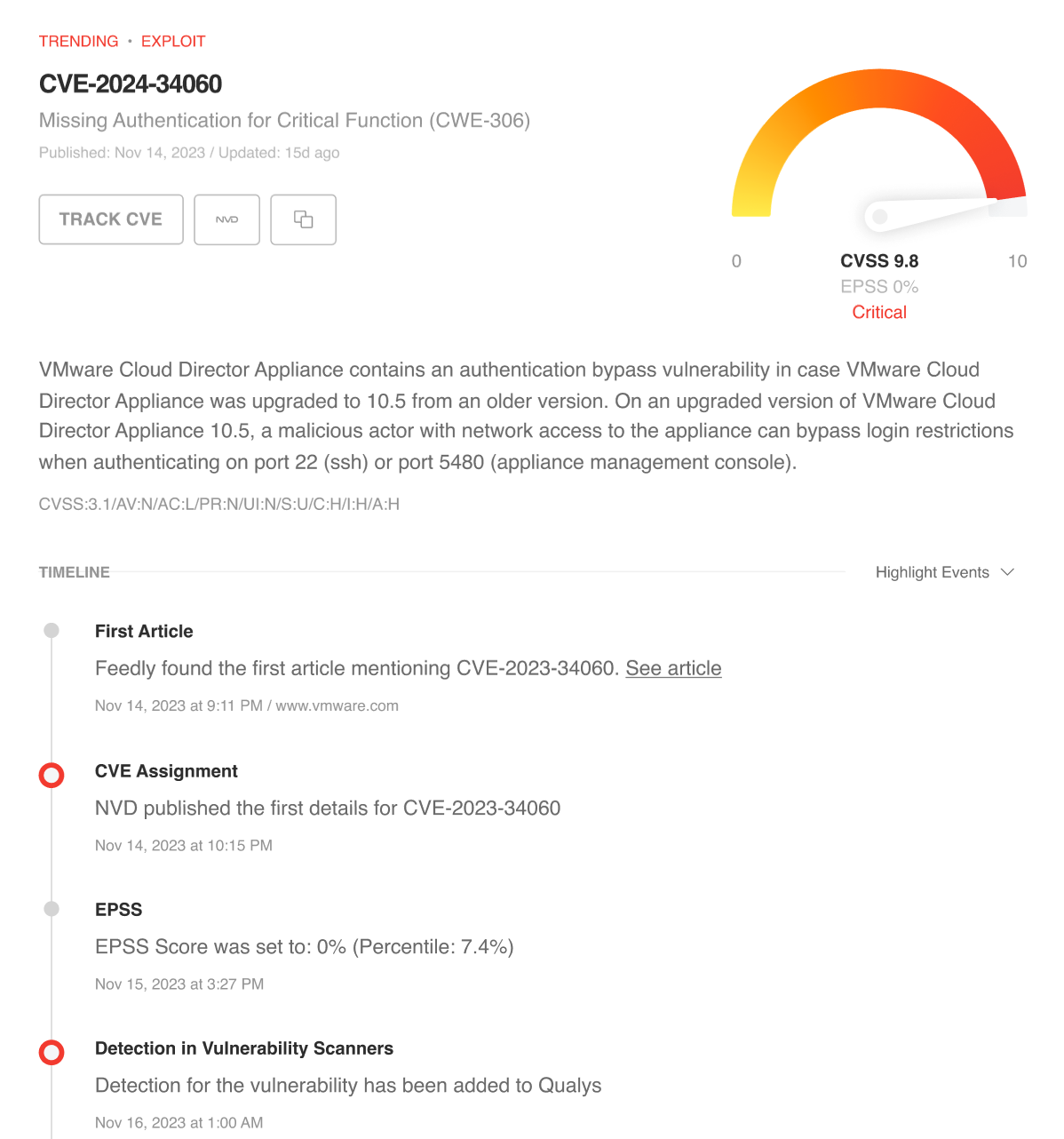Select the red Detection in Vulnerability Scanners marker
The height and width of the screenshot is (1139, 1064).
[52, 1053]
